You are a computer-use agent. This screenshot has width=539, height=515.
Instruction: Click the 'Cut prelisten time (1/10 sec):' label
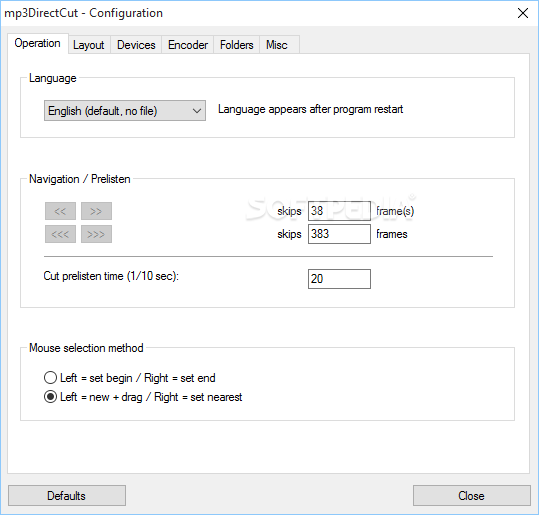click(x=111, y=276)
